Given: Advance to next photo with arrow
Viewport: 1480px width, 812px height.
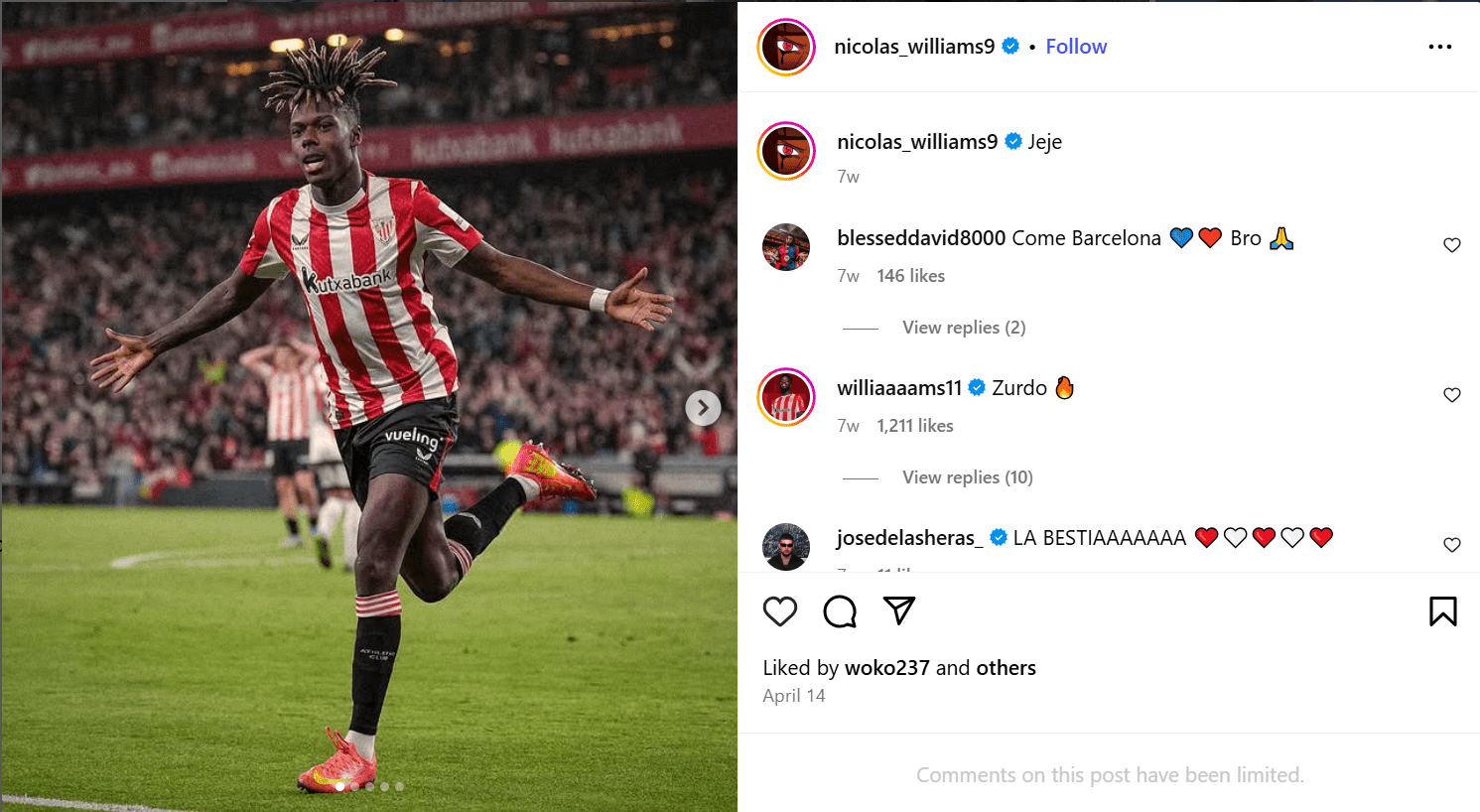Looking at the screenshot, I should [703, 407].
